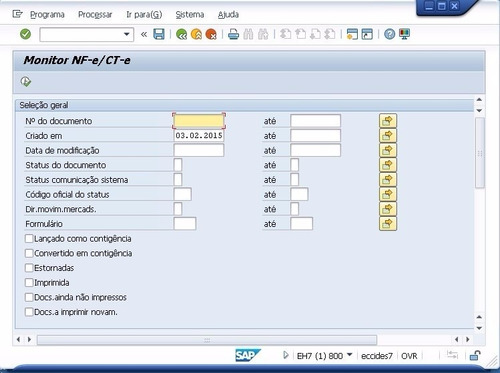This screenshot has height=373, width=500.
Task: Open multiple selection for Código oficial do status
Action: point(388,194)
